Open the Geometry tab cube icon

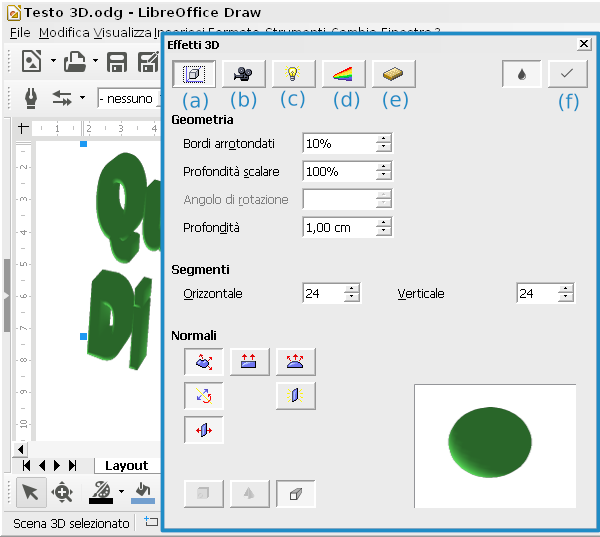(193, 74)
